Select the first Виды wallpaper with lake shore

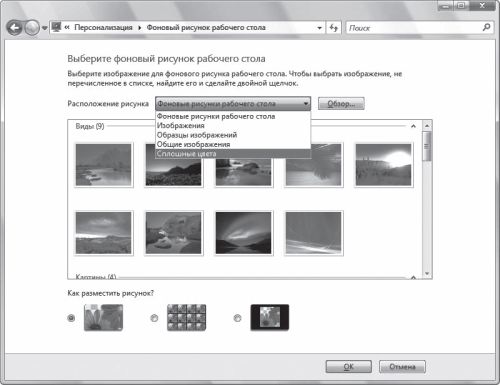pyautogui.click(x=104, y=165)
